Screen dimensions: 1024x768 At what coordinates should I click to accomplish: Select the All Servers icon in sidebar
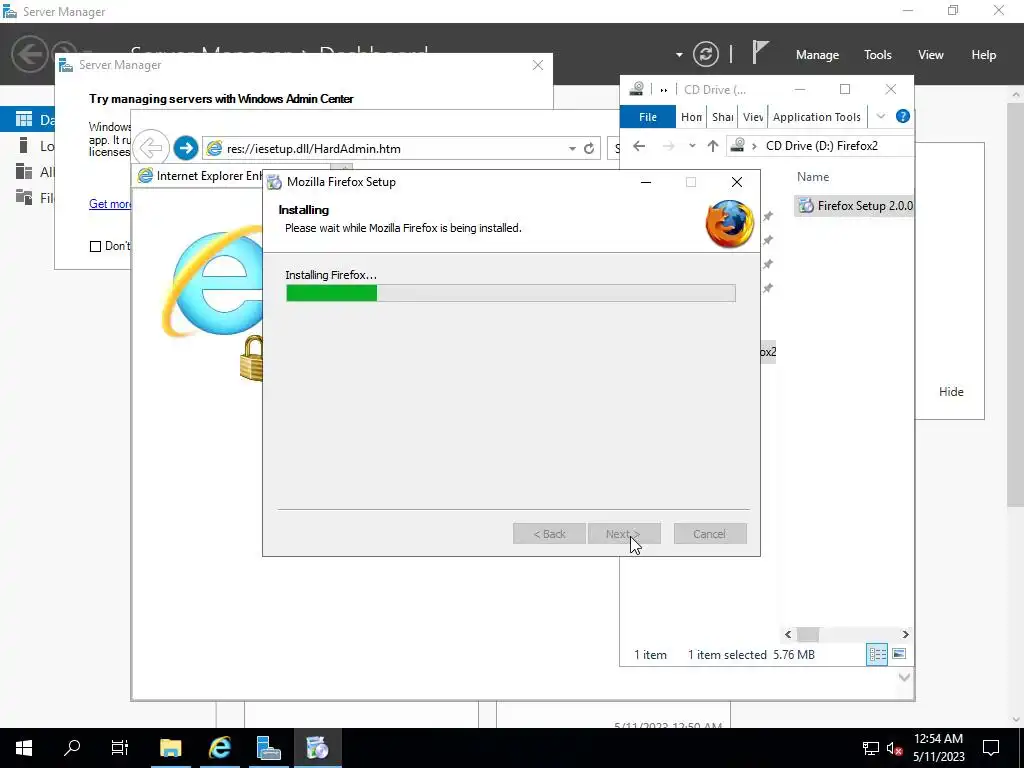click(x=24, y=171)
